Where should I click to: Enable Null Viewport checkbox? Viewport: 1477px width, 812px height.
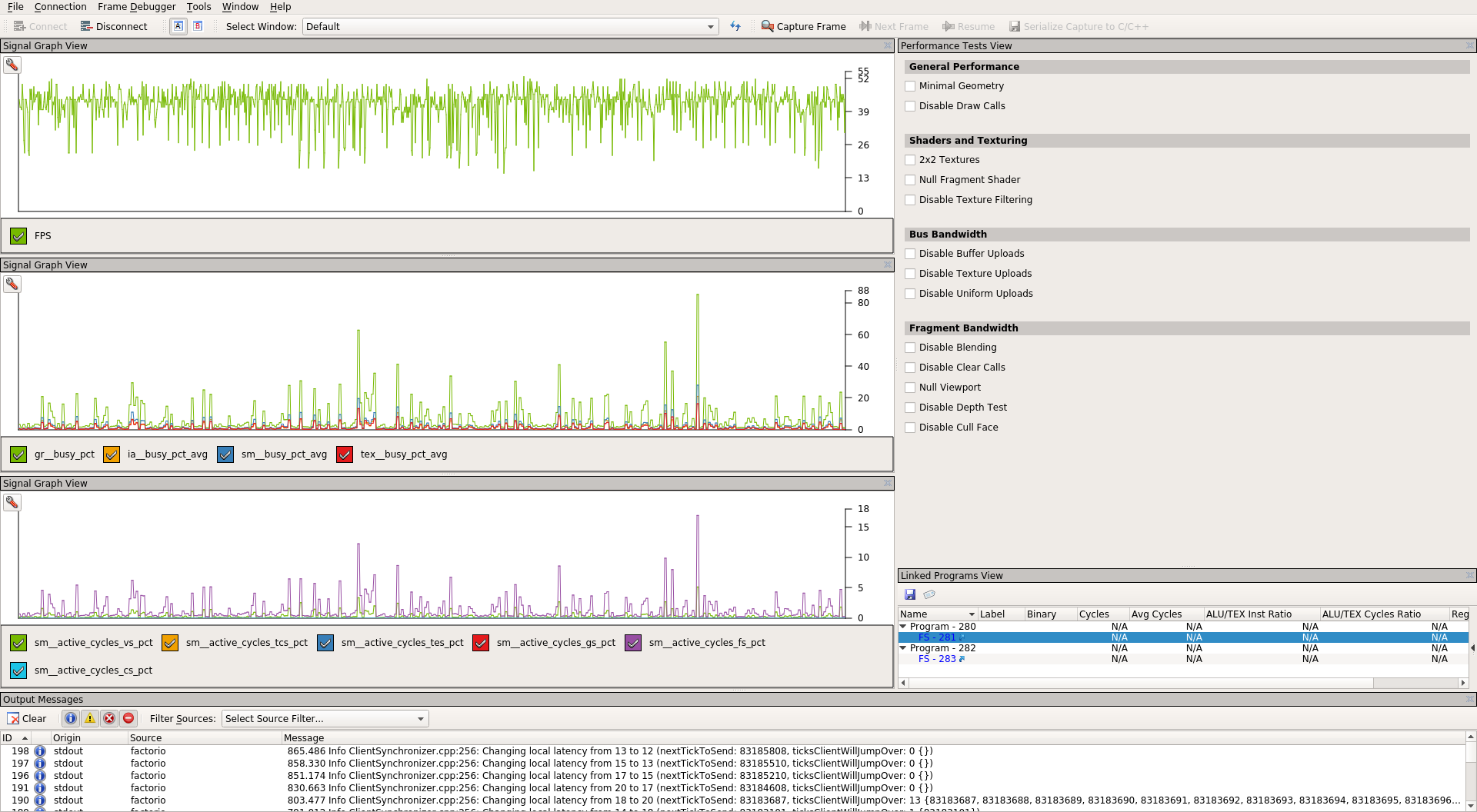point(910,388)
